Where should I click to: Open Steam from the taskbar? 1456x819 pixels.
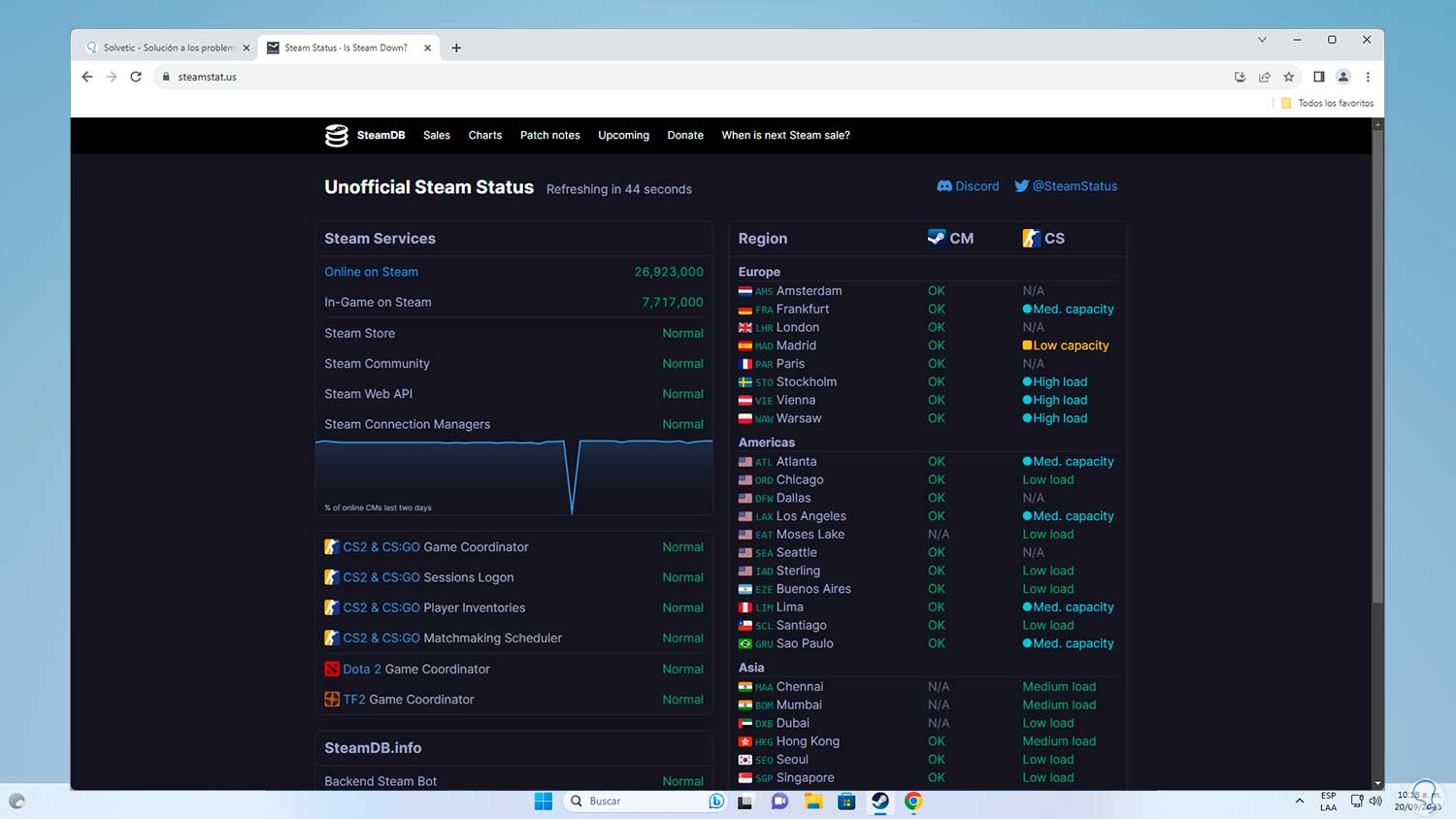click(880, 801)
